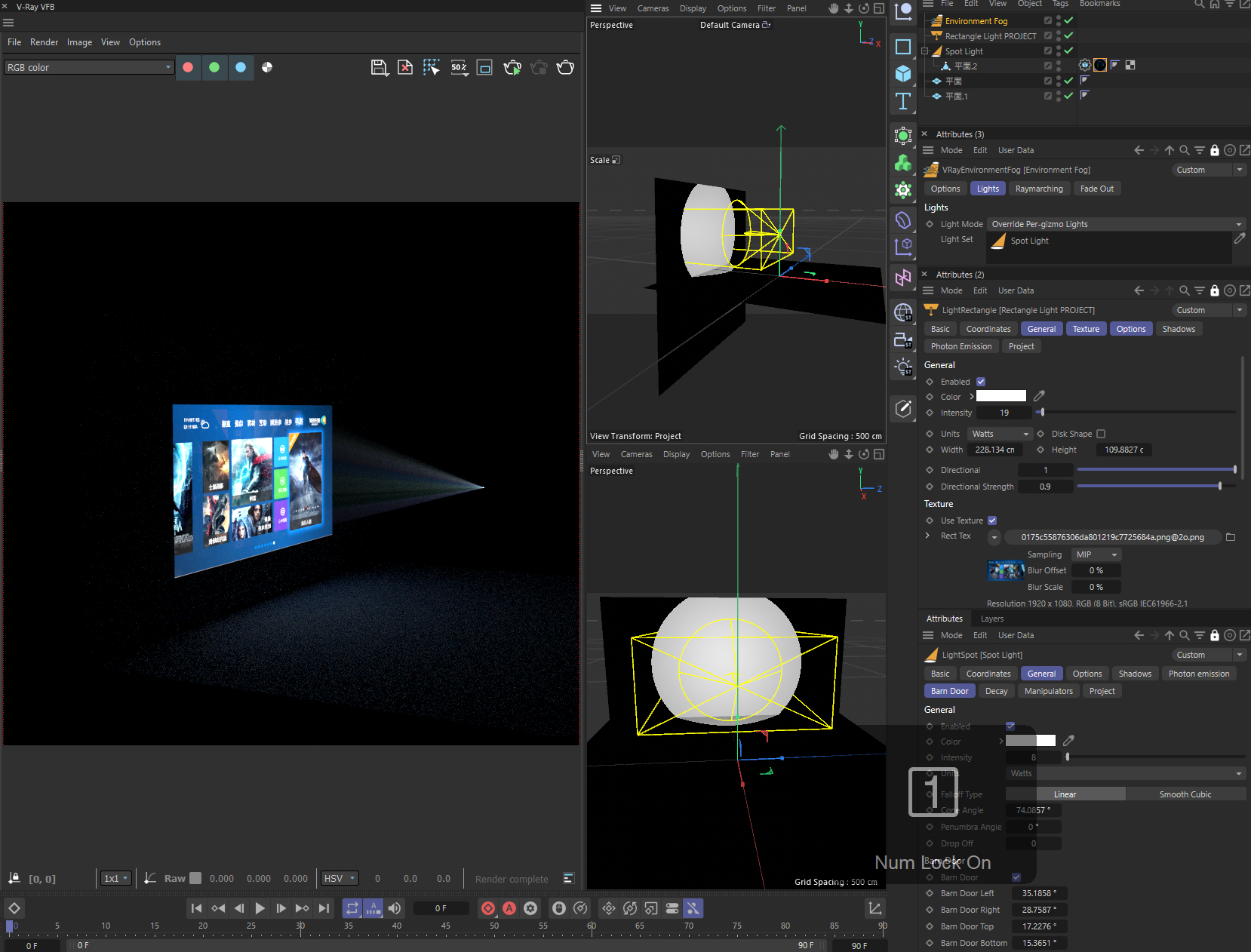Play the animation forward
The height and width of the screenshot is (952, 1251).
point(260,908)
